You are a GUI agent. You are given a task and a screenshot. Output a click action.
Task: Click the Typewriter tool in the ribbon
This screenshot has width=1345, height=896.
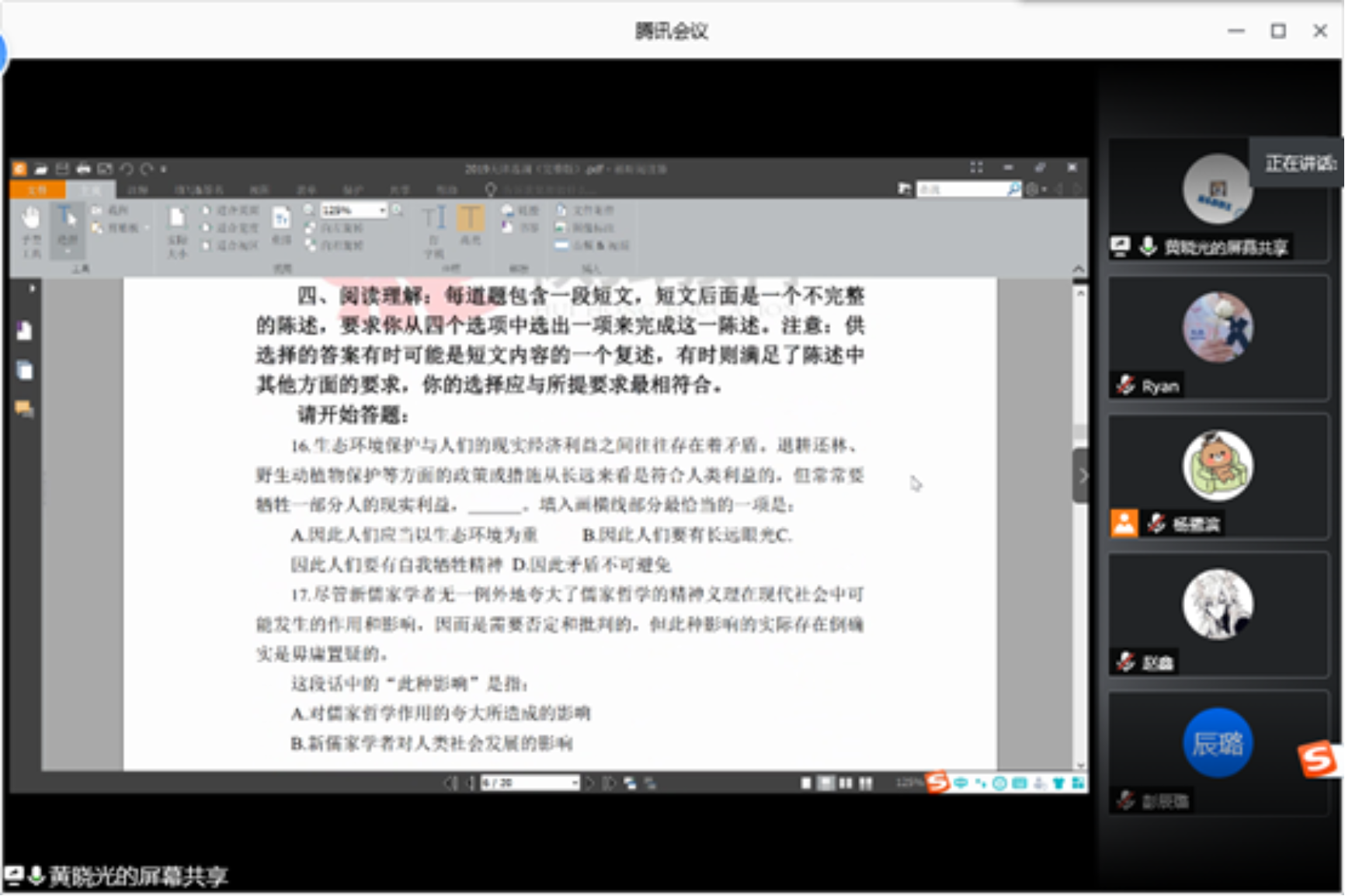pos(434,227)
